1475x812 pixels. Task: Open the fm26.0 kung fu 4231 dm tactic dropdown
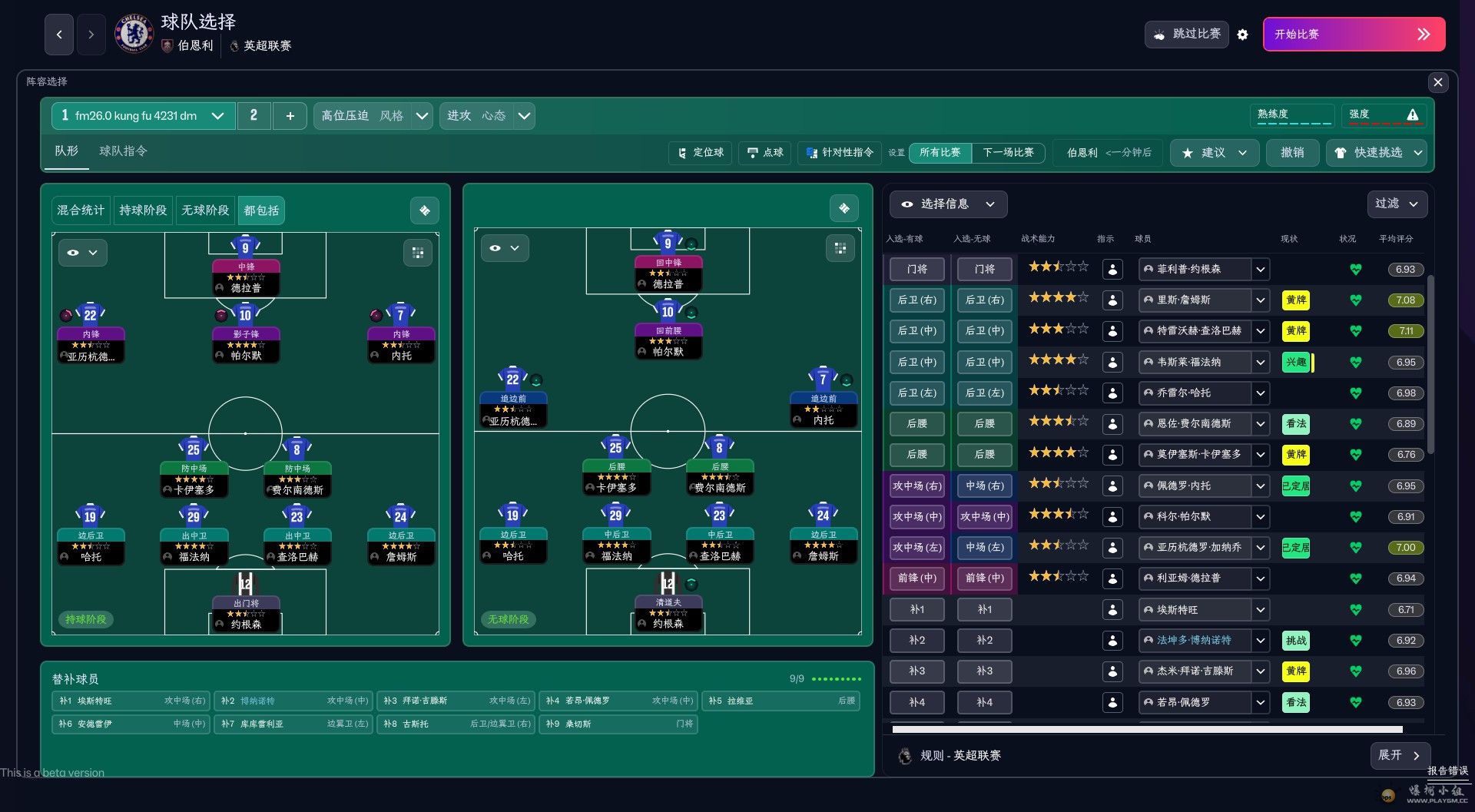click(143, 116)
